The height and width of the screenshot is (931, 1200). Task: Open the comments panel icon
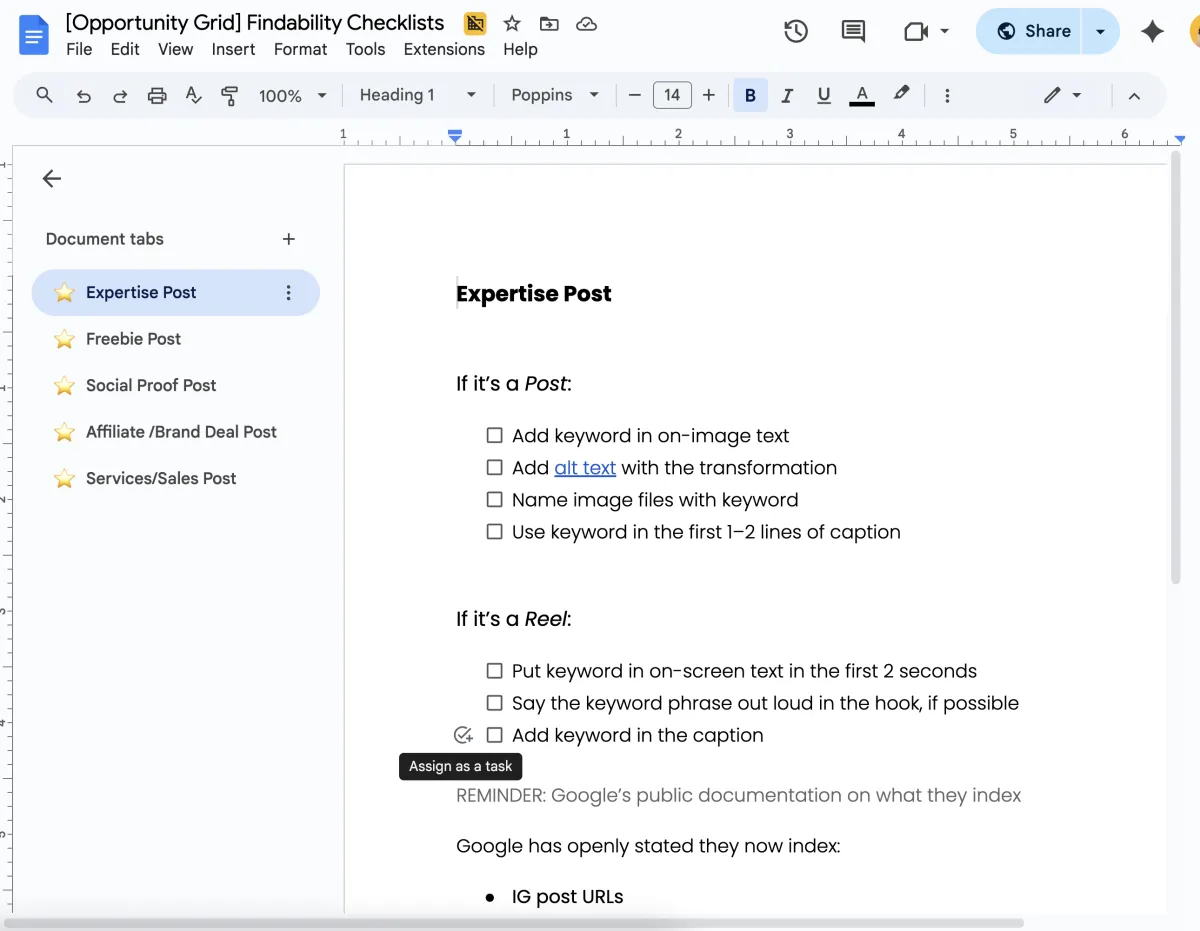click(x=853, y=31)
